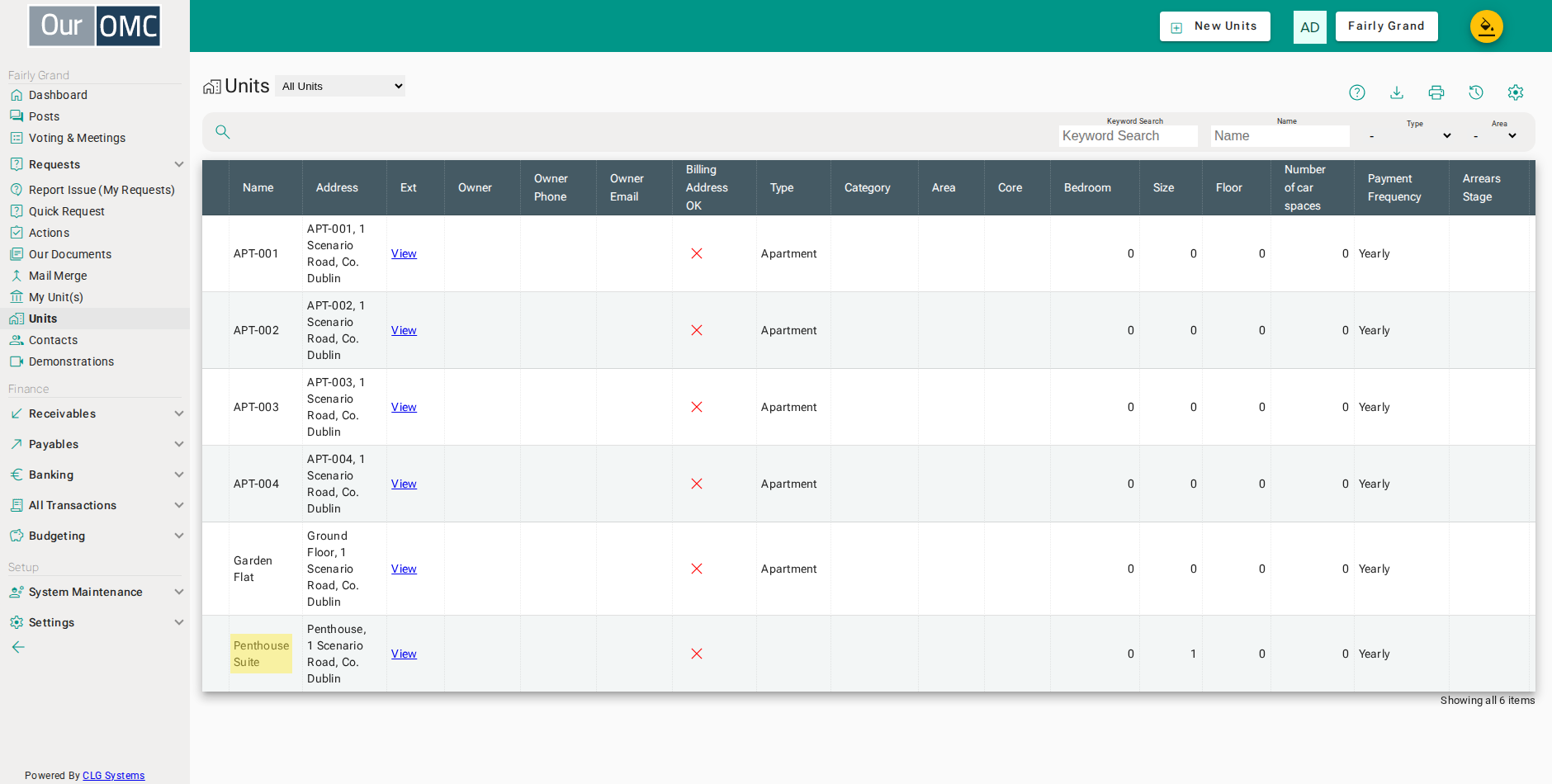This screenshot has height=784, width=1552.
Task: Open Voting & Meetings
Action: [x=77, y=138]
